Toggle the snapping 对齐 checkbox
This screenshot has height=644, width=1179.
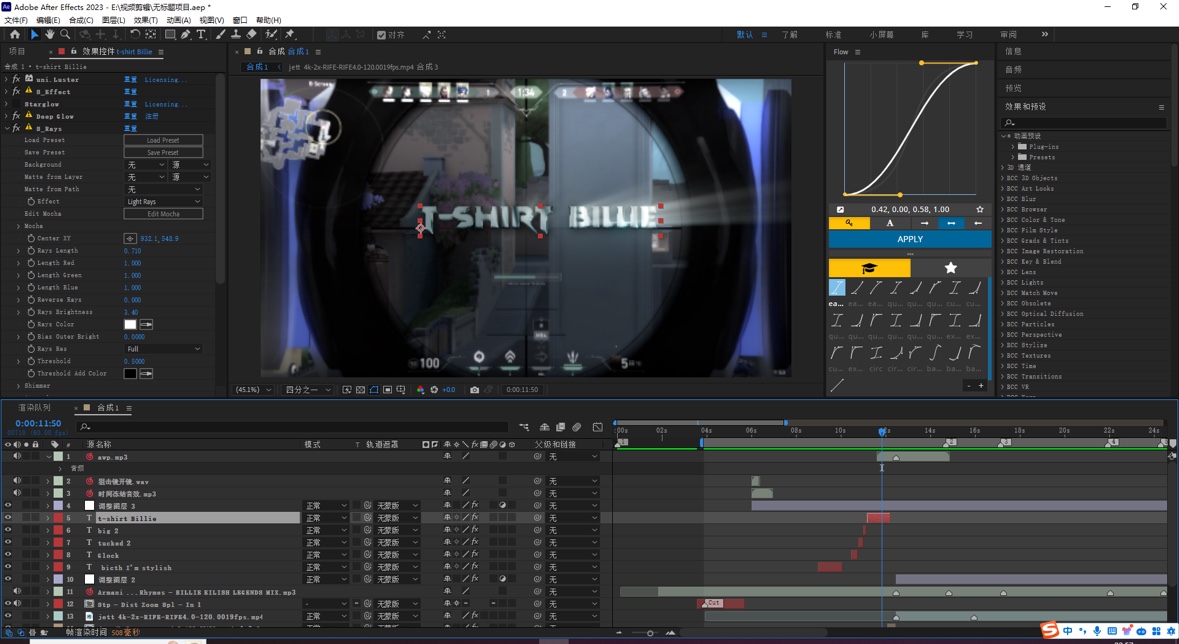tap(381, 35)
